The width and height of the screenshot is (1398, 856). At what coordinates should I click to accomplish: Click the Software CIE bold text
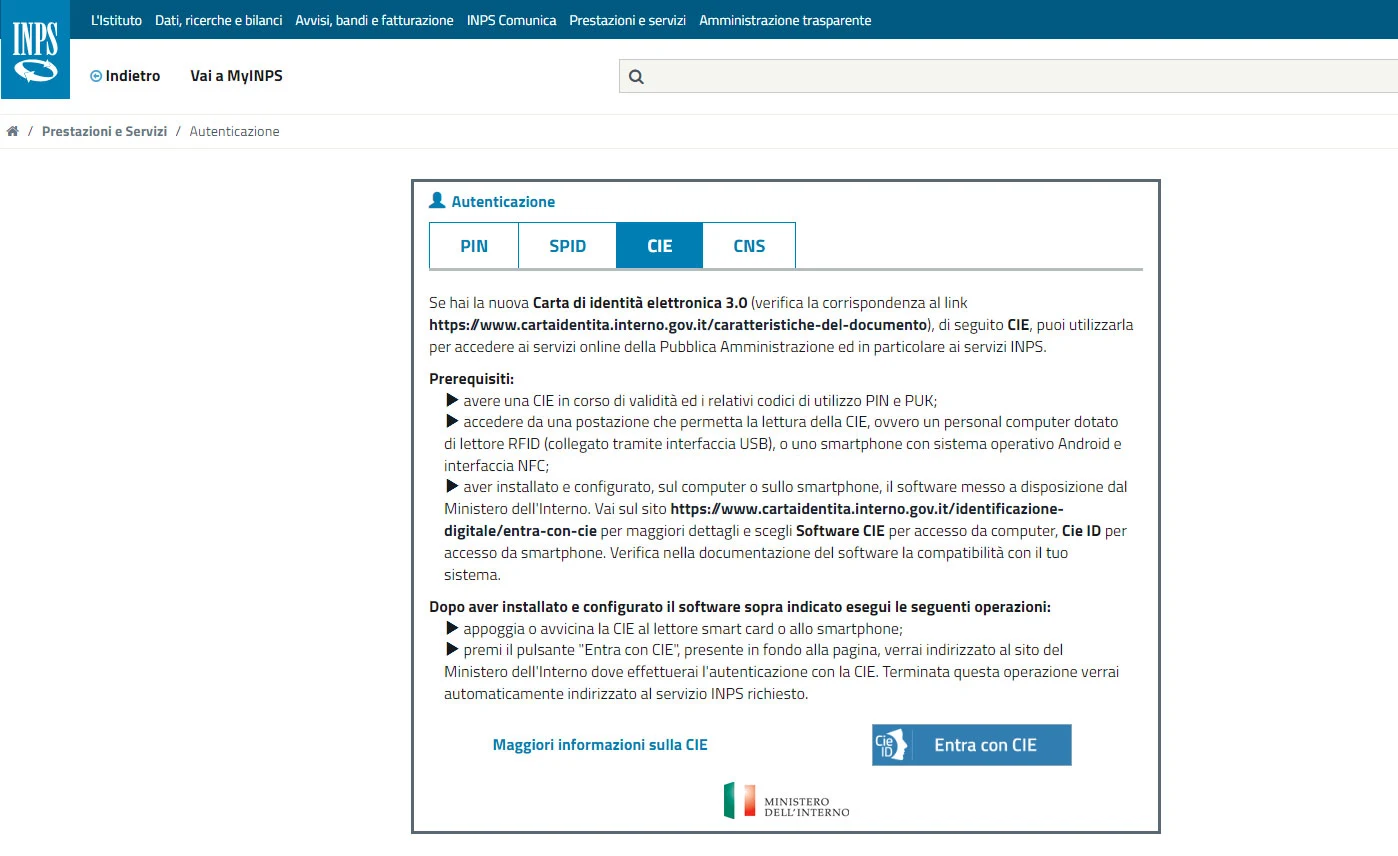click(x=839, y=530)
